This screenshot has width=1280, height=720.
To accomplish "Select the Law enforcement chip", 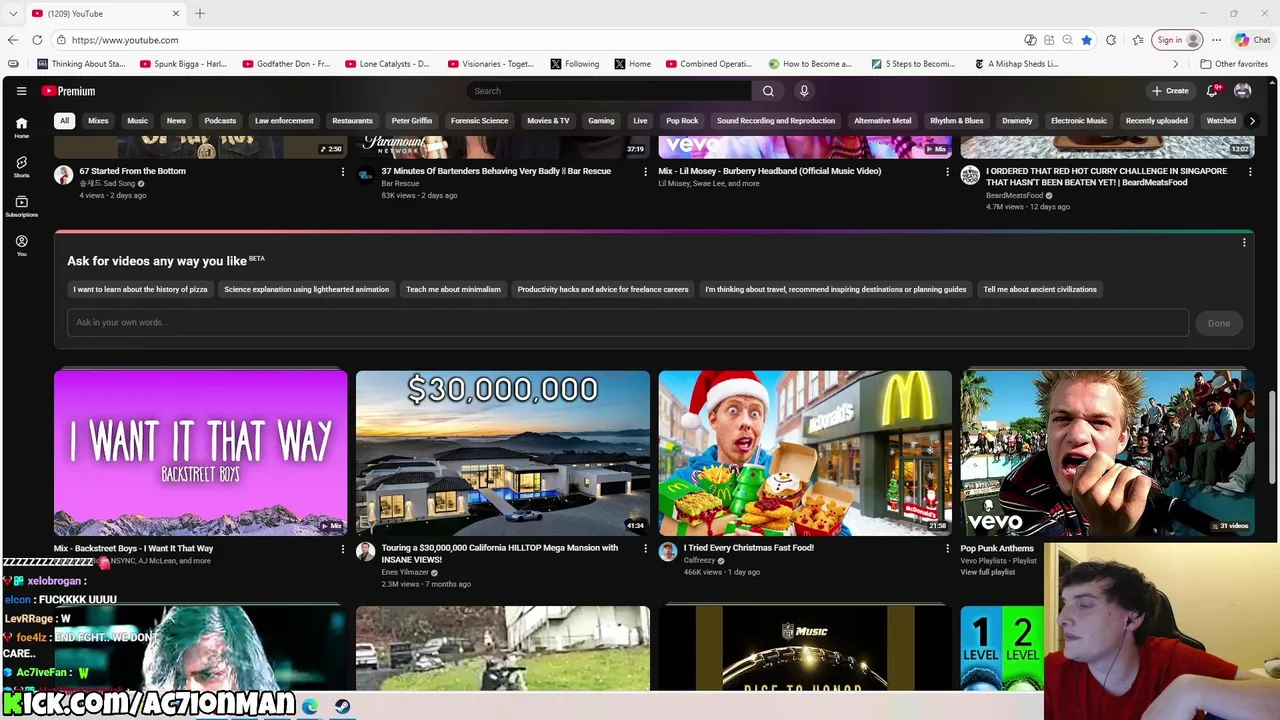I will pyautogui.click(x=284, y=121).
